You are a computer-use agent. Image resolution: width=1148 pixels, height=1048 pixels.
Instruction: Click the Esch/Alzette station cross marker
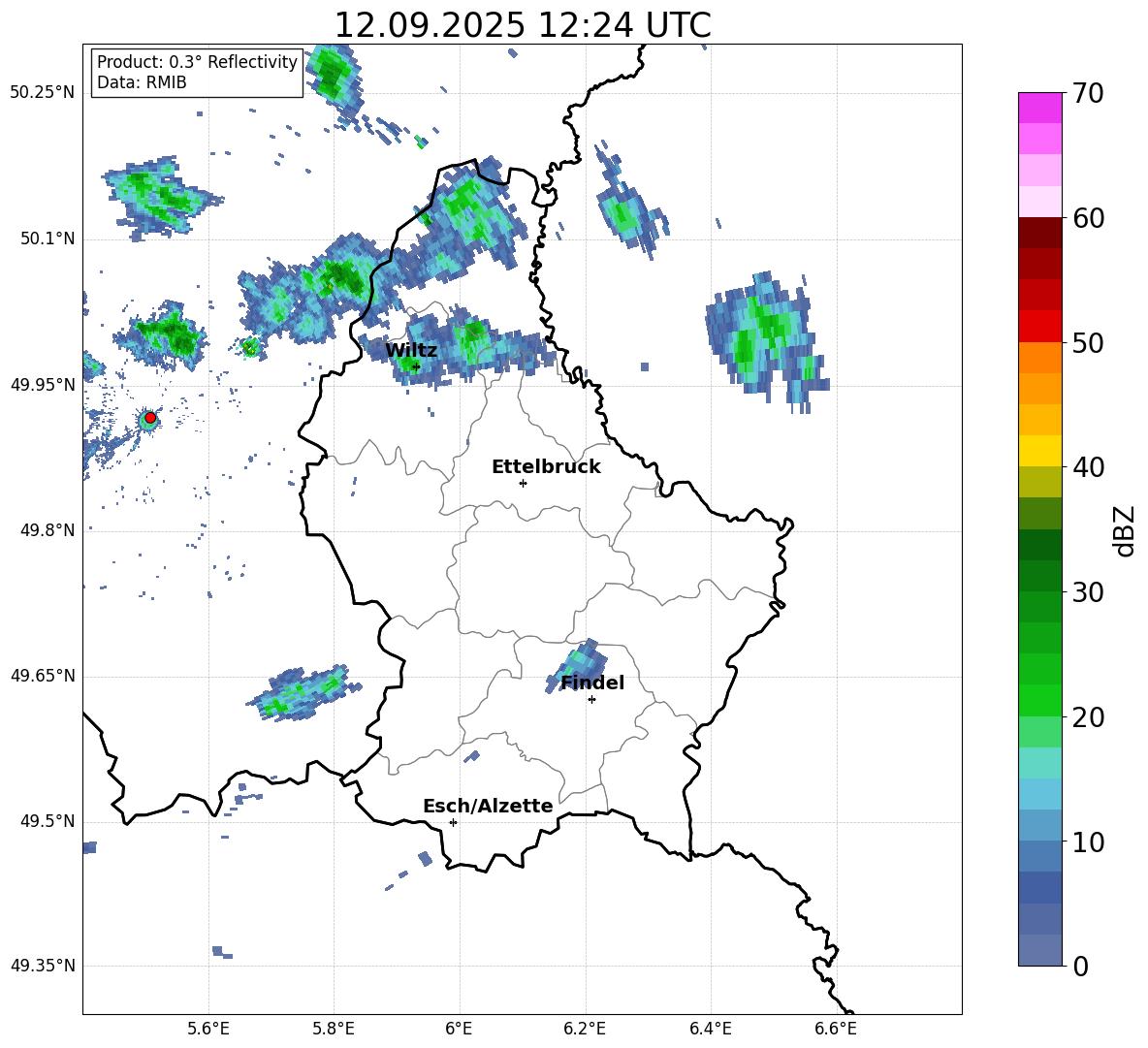(453, 822)
